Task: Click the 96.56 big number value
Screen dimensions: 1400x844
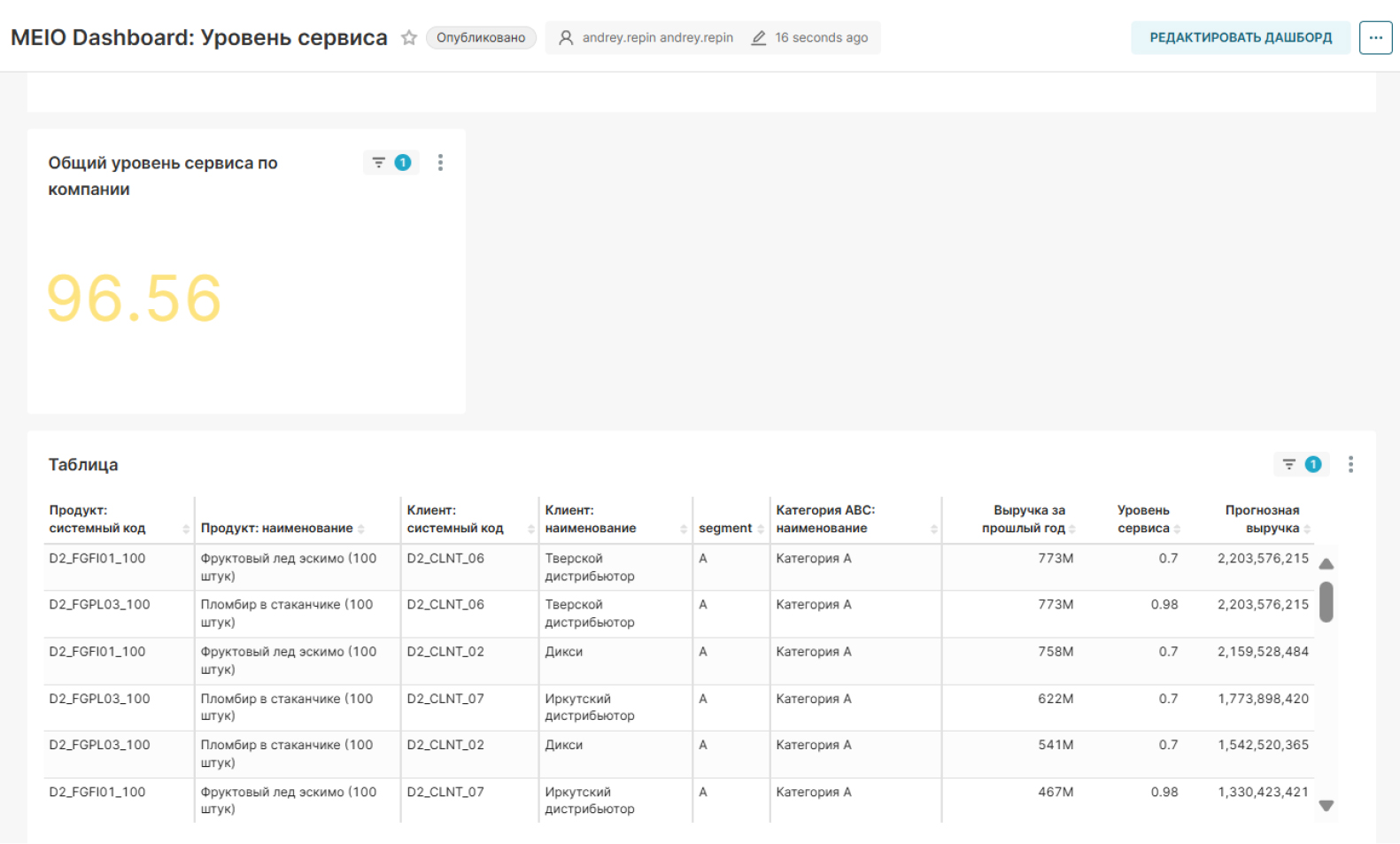Action: pyautogui.click(x=134, y=298)
